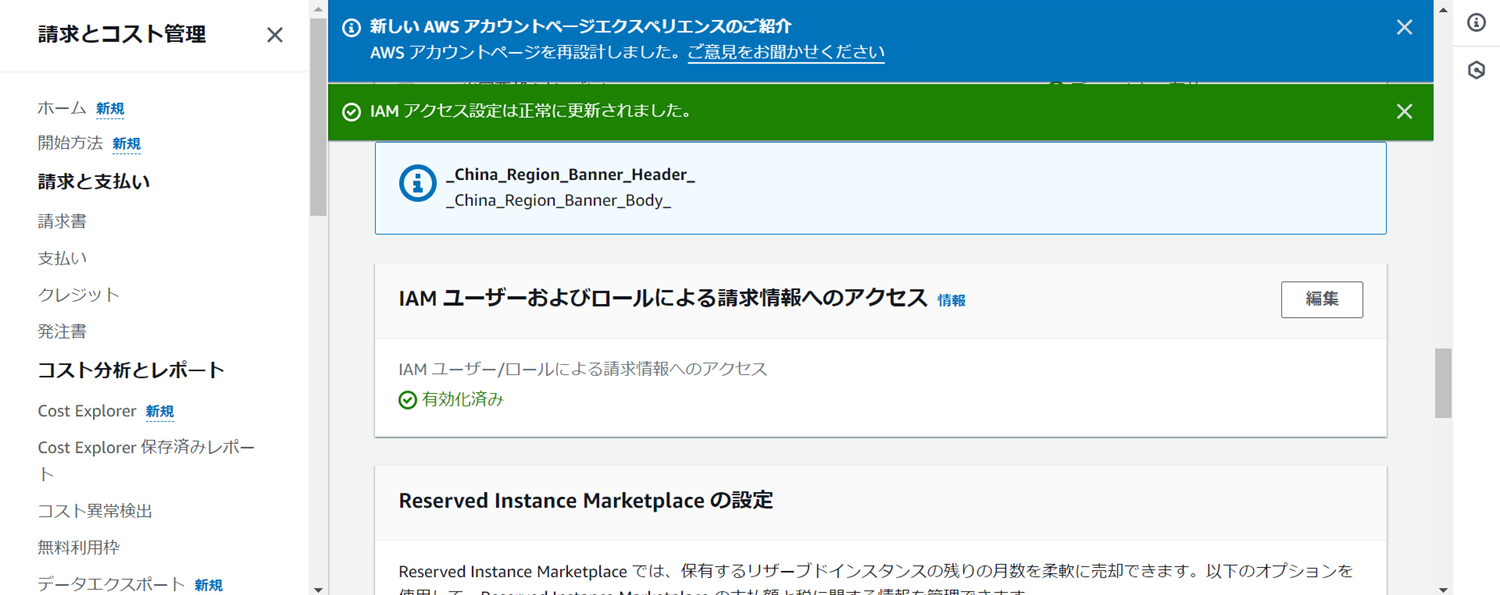
Task: Click the main page scrollbar down arrow
Action: tap(1443, 589)
